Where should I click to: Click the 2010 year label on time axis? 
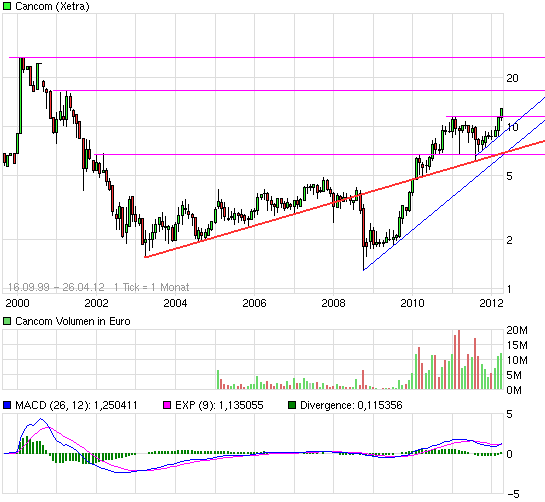click(x=412, y=303)
